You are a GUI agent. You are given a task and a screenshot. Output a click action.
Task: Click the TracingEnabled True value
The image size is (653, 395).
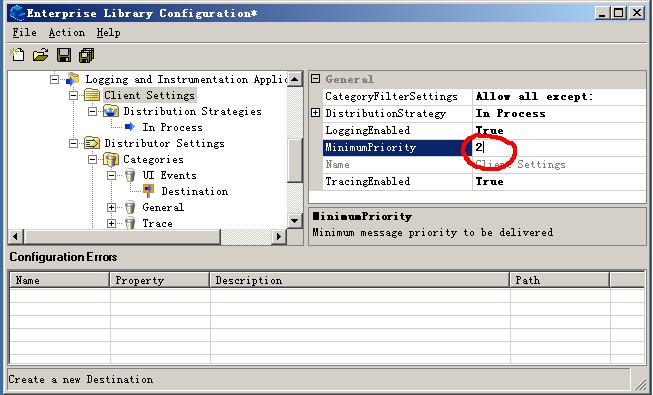pos(489,181)
